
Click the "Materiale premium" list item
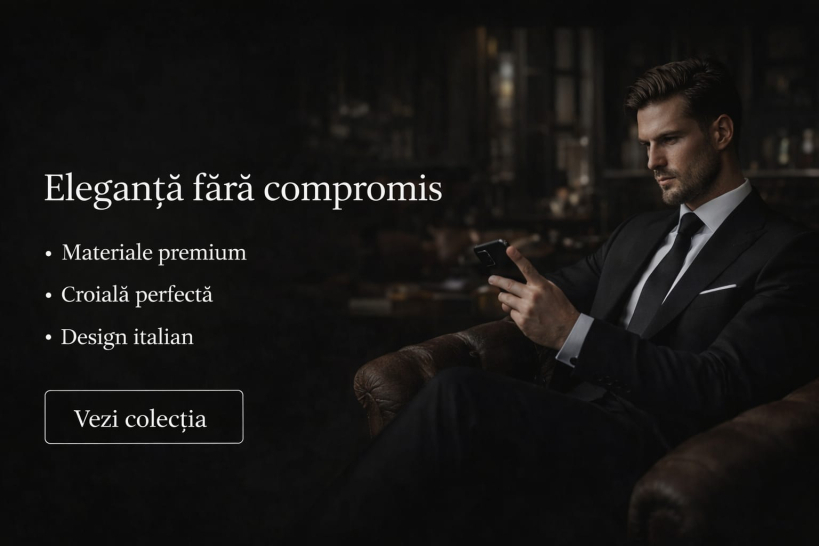pyautogui.click(x=154, y=253)
